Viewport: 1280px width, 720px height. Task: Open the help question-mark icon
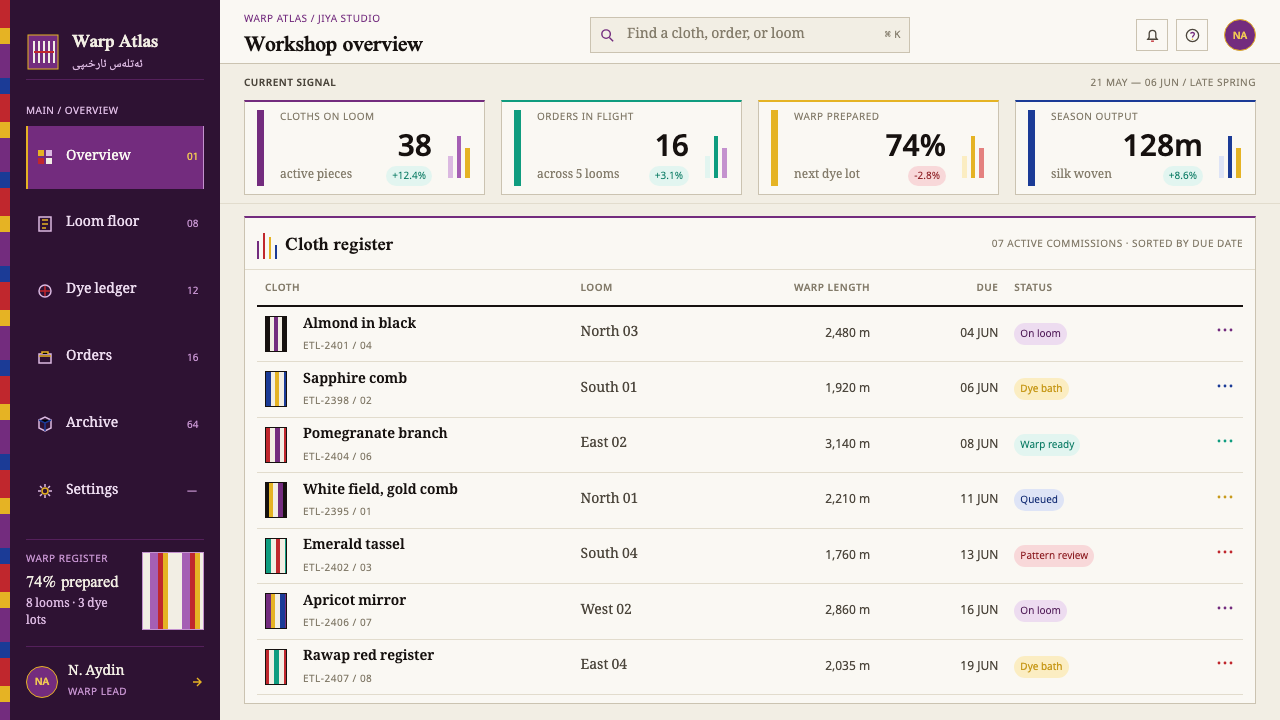(1192, 35)
